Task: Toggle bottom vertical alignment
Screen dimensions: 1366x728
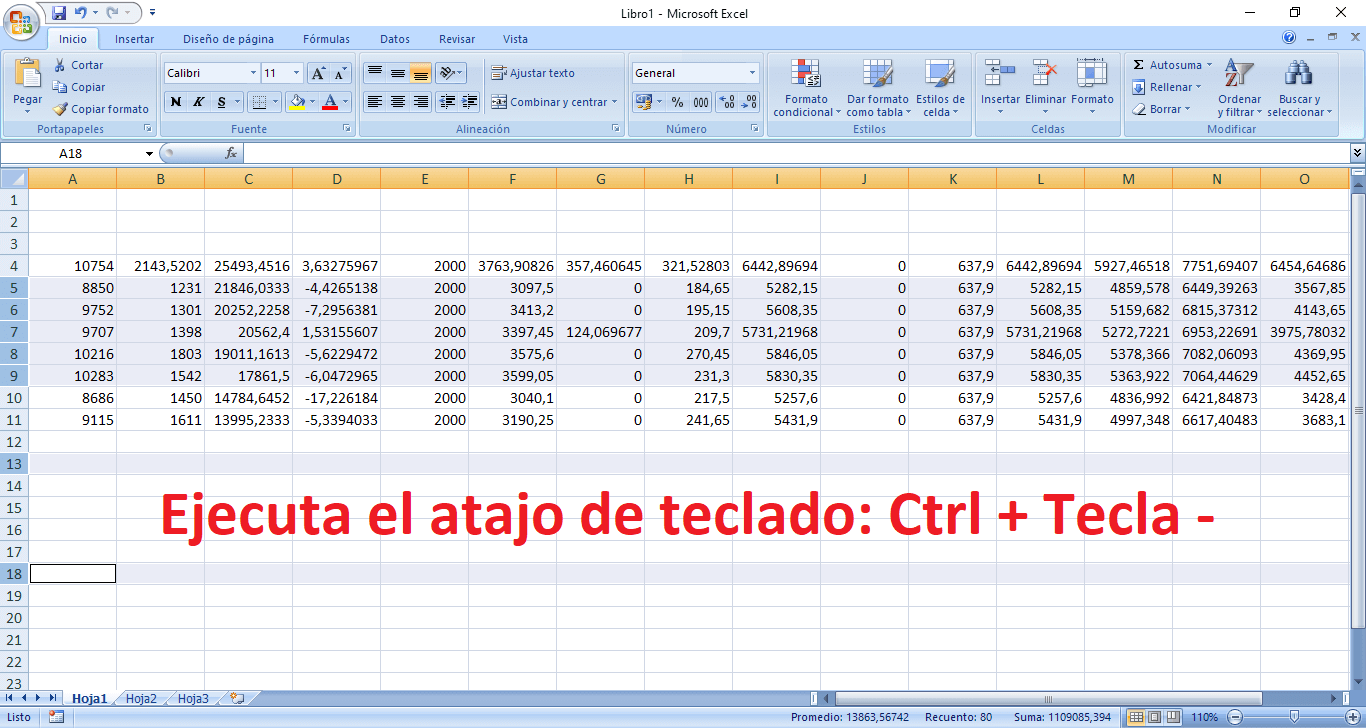Action: 420,72
